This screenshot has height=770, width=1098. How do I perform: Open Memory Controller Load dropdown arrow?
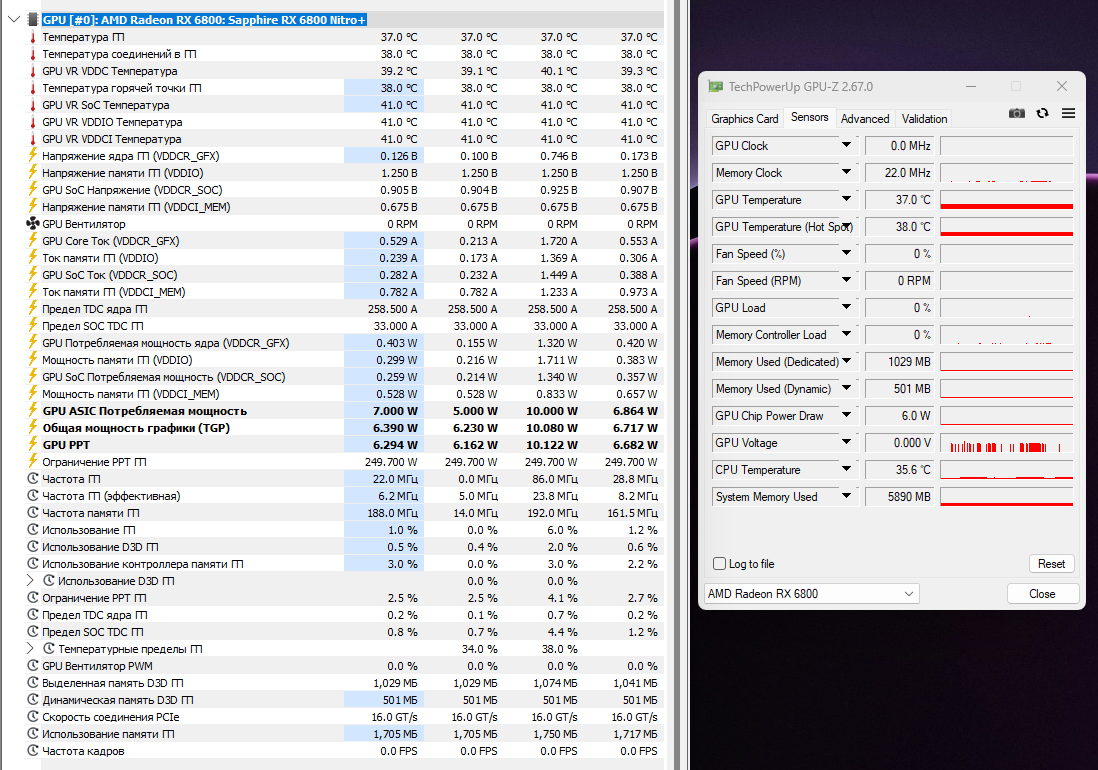click(x=846, y=335)
